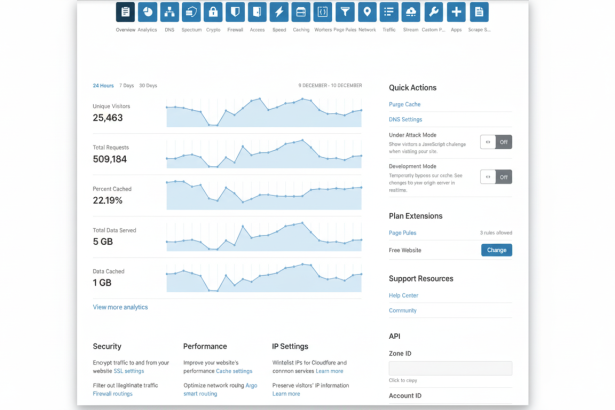Open the Traffic list icon

389,12
